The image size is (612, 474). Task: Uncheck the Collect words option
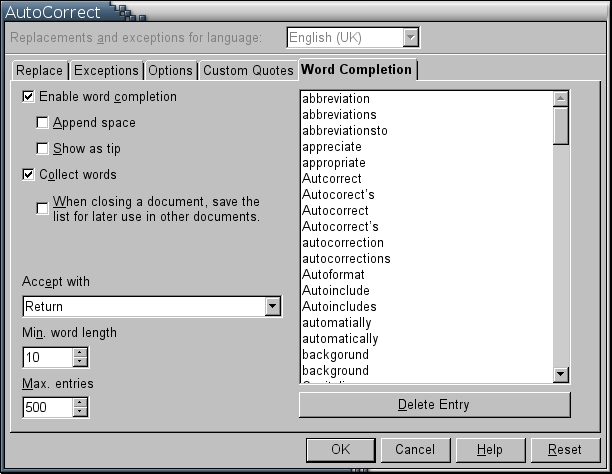tap(28, 175)
